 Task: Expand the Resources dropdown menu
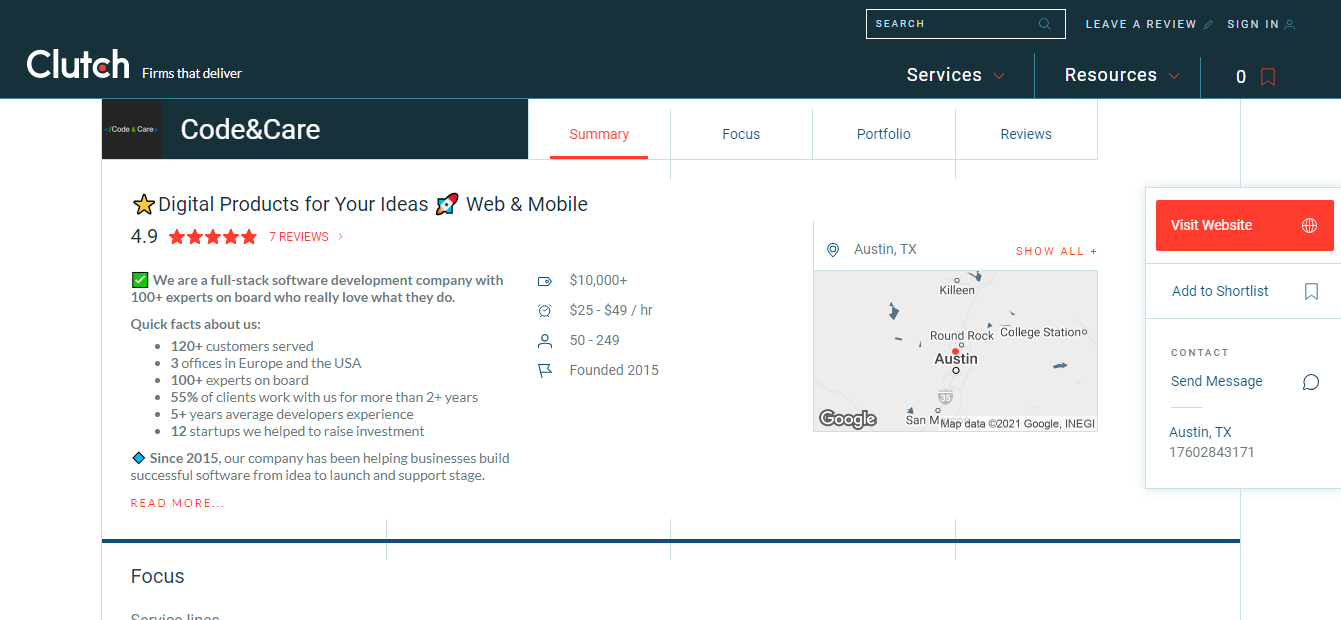pyautogui.click(x=1123, y=75)
